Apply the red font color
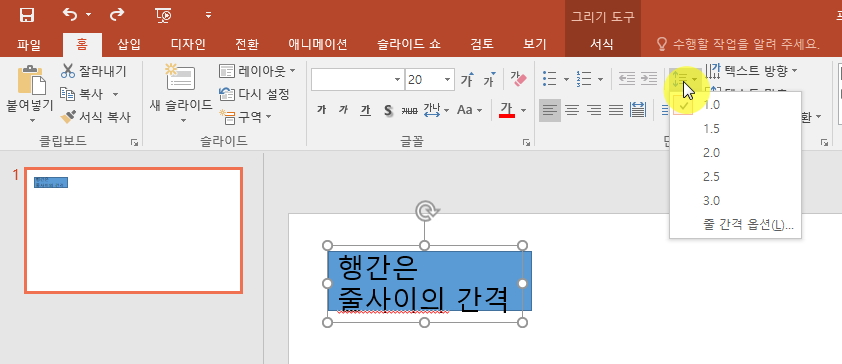This screenshot has width=842, height=364. tap(506, 110)
